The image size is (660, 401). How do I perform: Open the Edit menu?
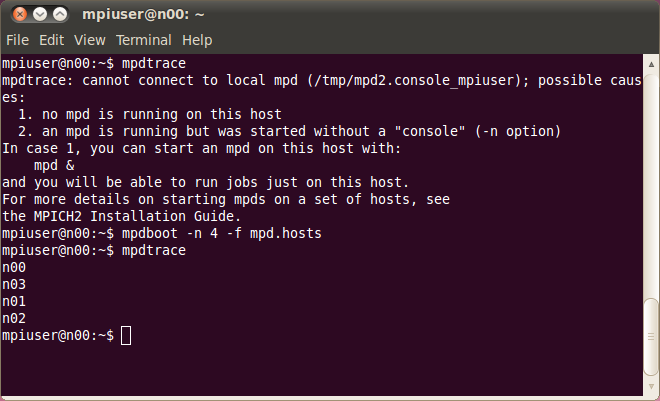point(51,40)
